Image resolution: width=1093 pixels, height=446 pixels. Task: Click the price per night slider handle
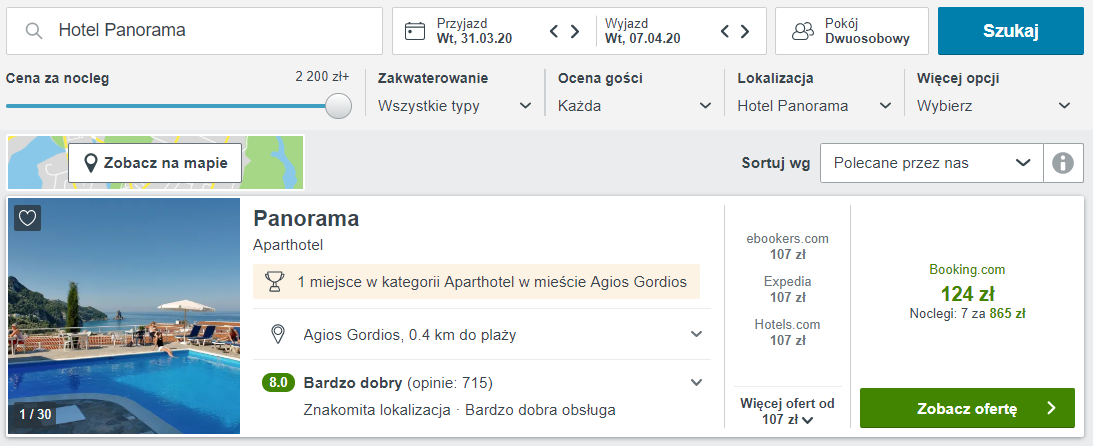point(339,106)
